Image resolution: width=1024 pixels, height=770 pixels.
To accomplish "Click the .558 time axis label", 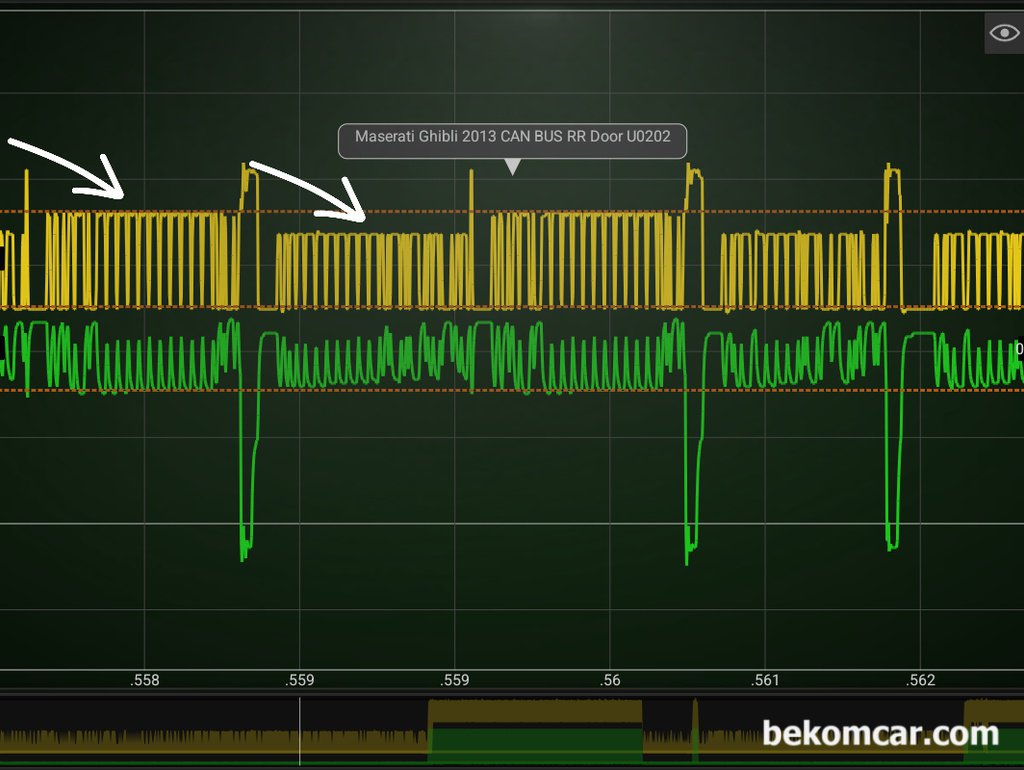I will (145, 681).
